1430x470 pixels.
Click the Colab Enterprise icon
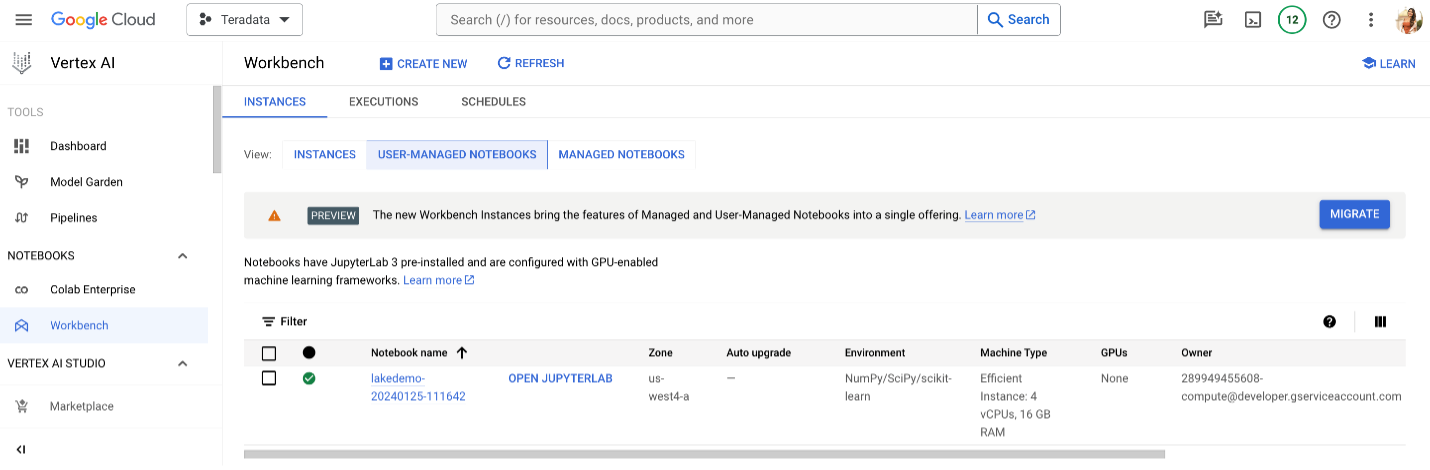21,290
